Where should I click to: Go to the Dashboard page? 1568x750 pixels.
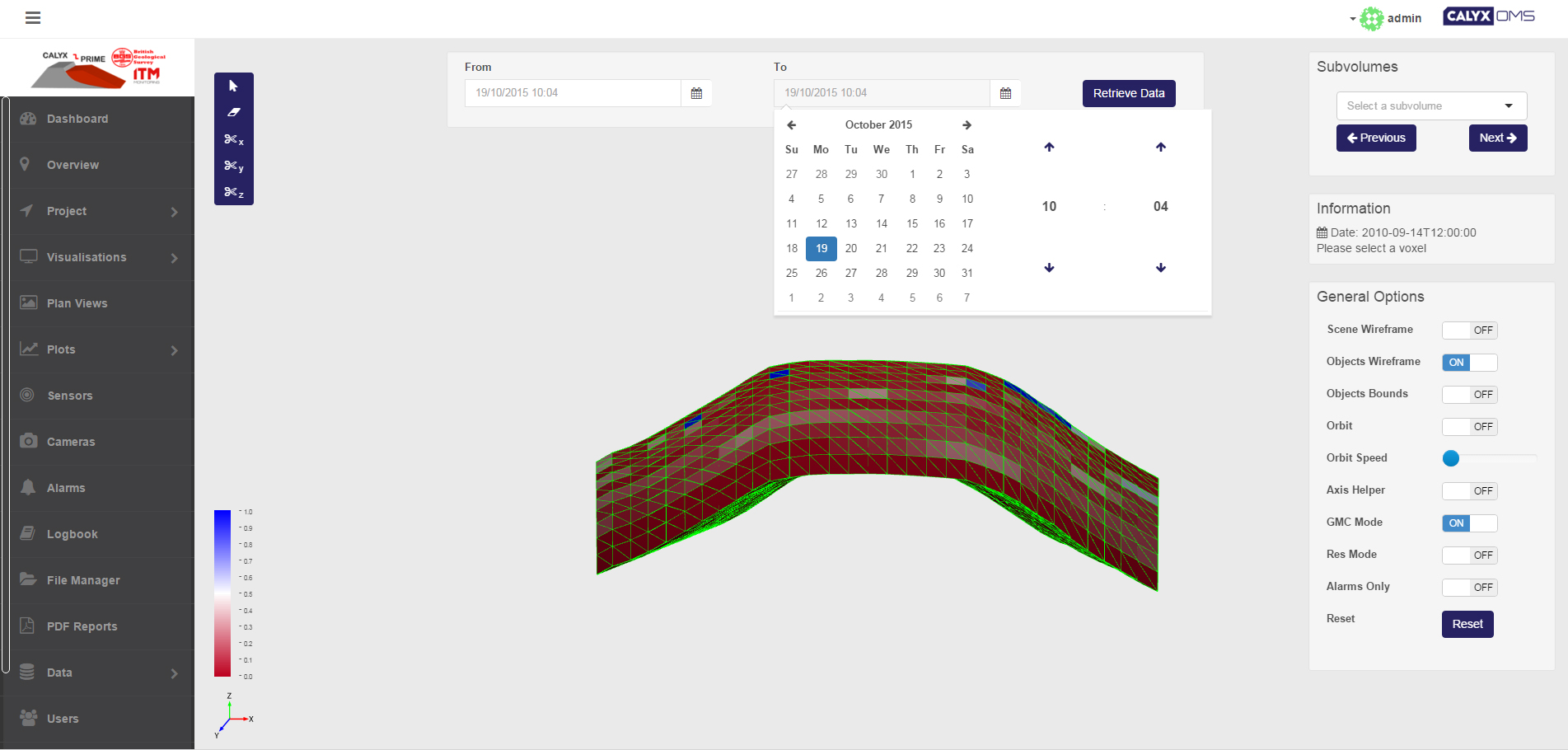coord(77,119)
